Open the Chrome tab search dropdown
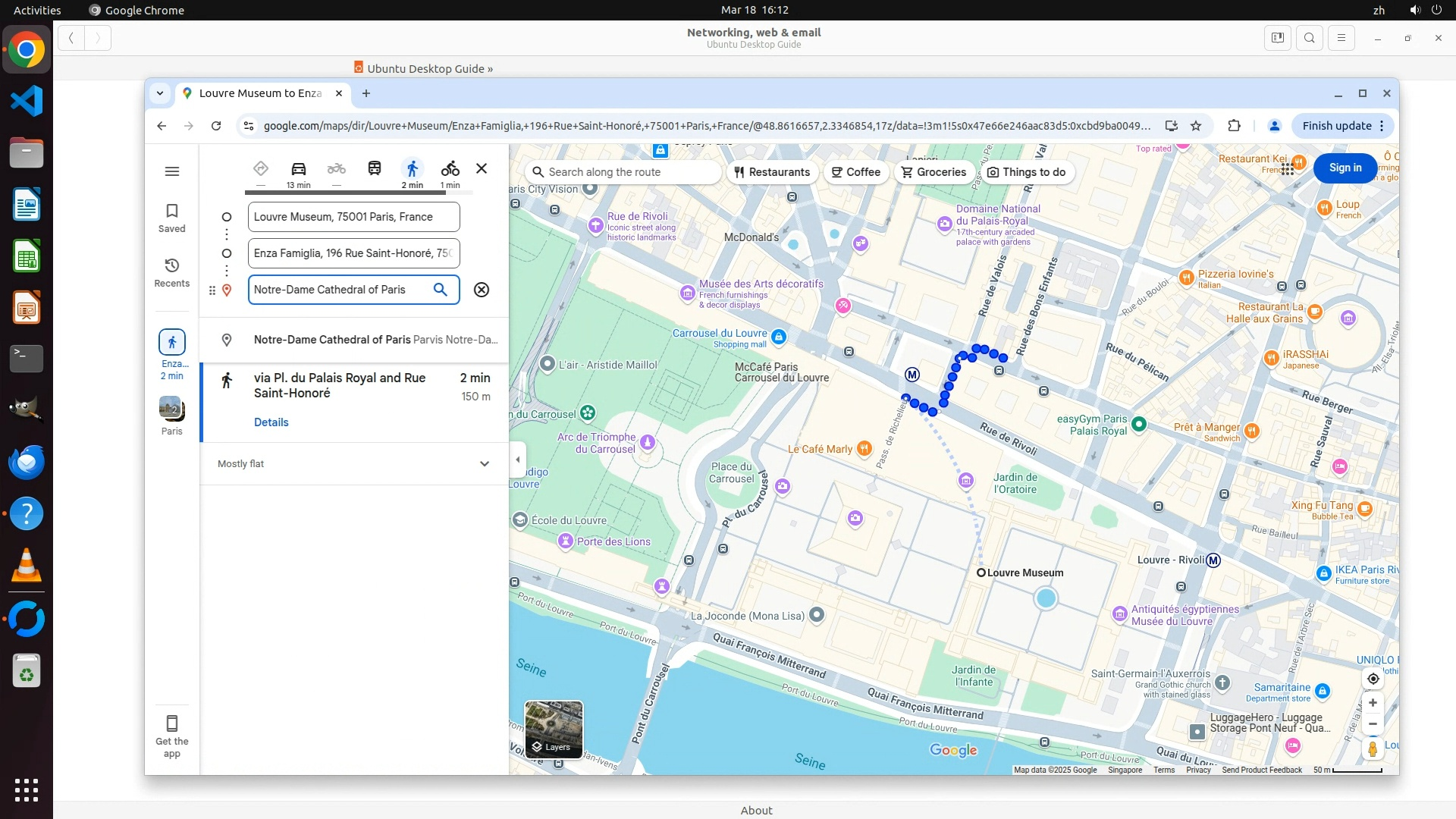Image resolution: width=1456 pixels, height=819 pixels. coord(160,93)
